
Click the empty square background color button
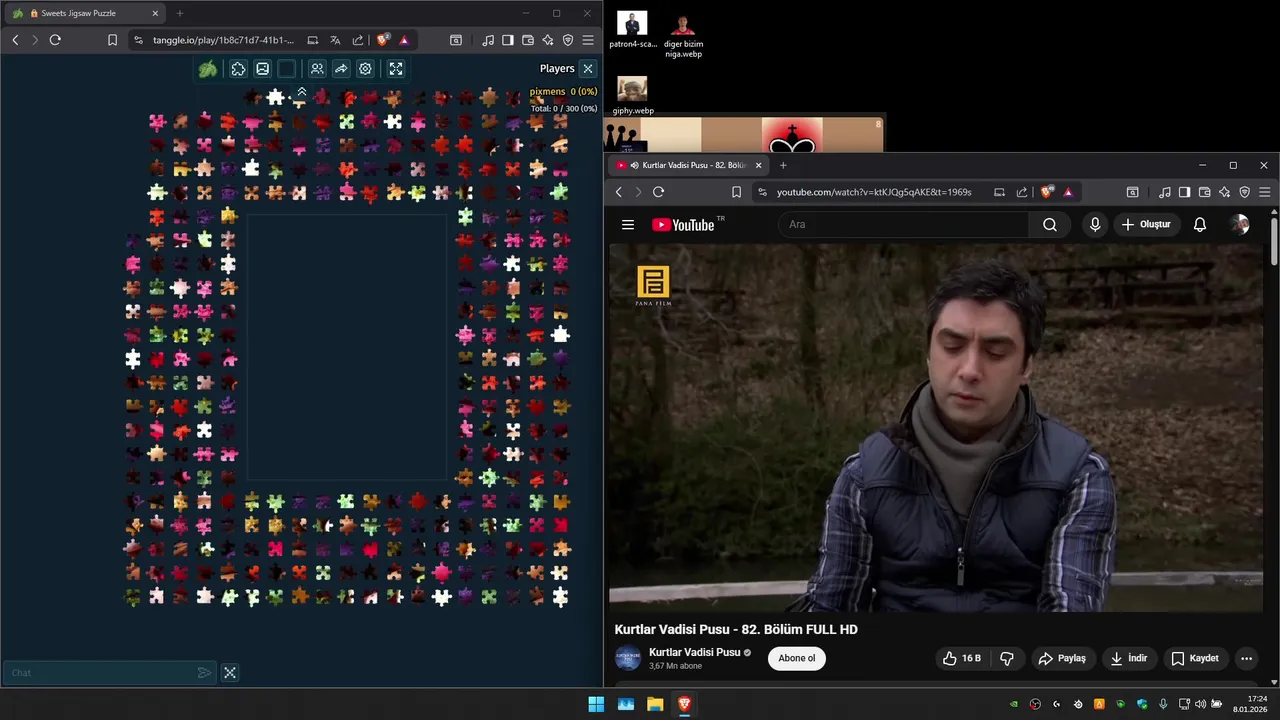pos(287,69)
